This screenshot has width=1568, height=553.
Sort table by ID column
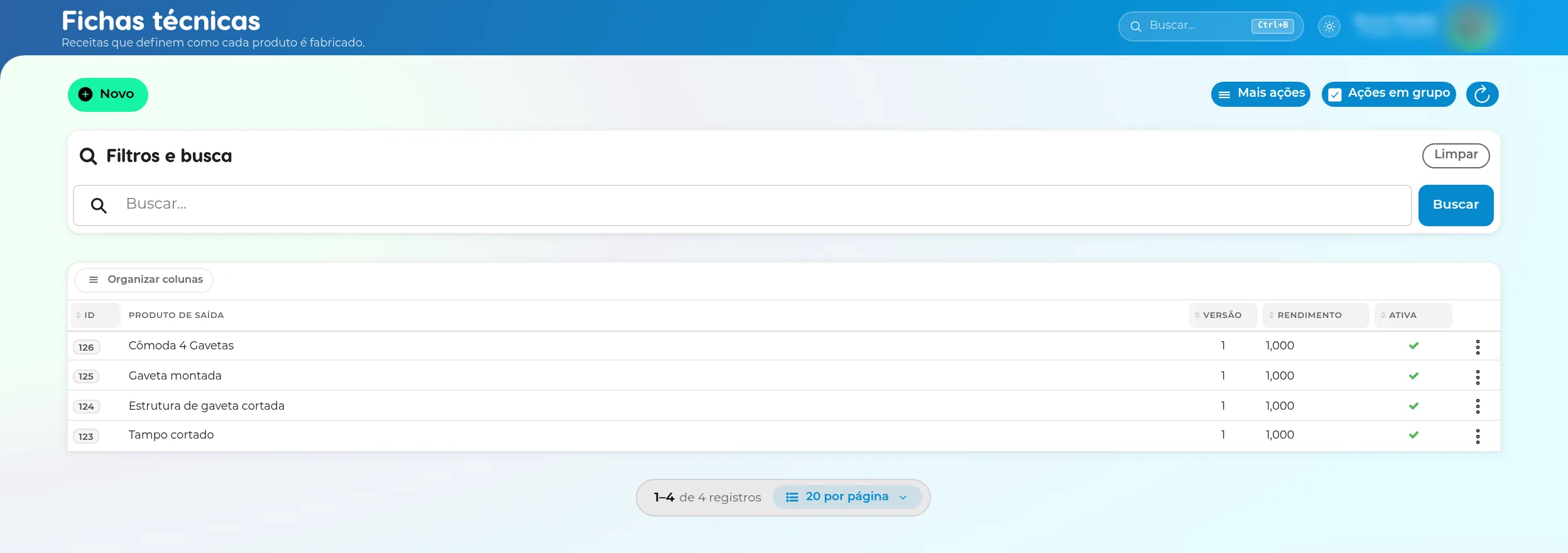click(x=94, y=315)
